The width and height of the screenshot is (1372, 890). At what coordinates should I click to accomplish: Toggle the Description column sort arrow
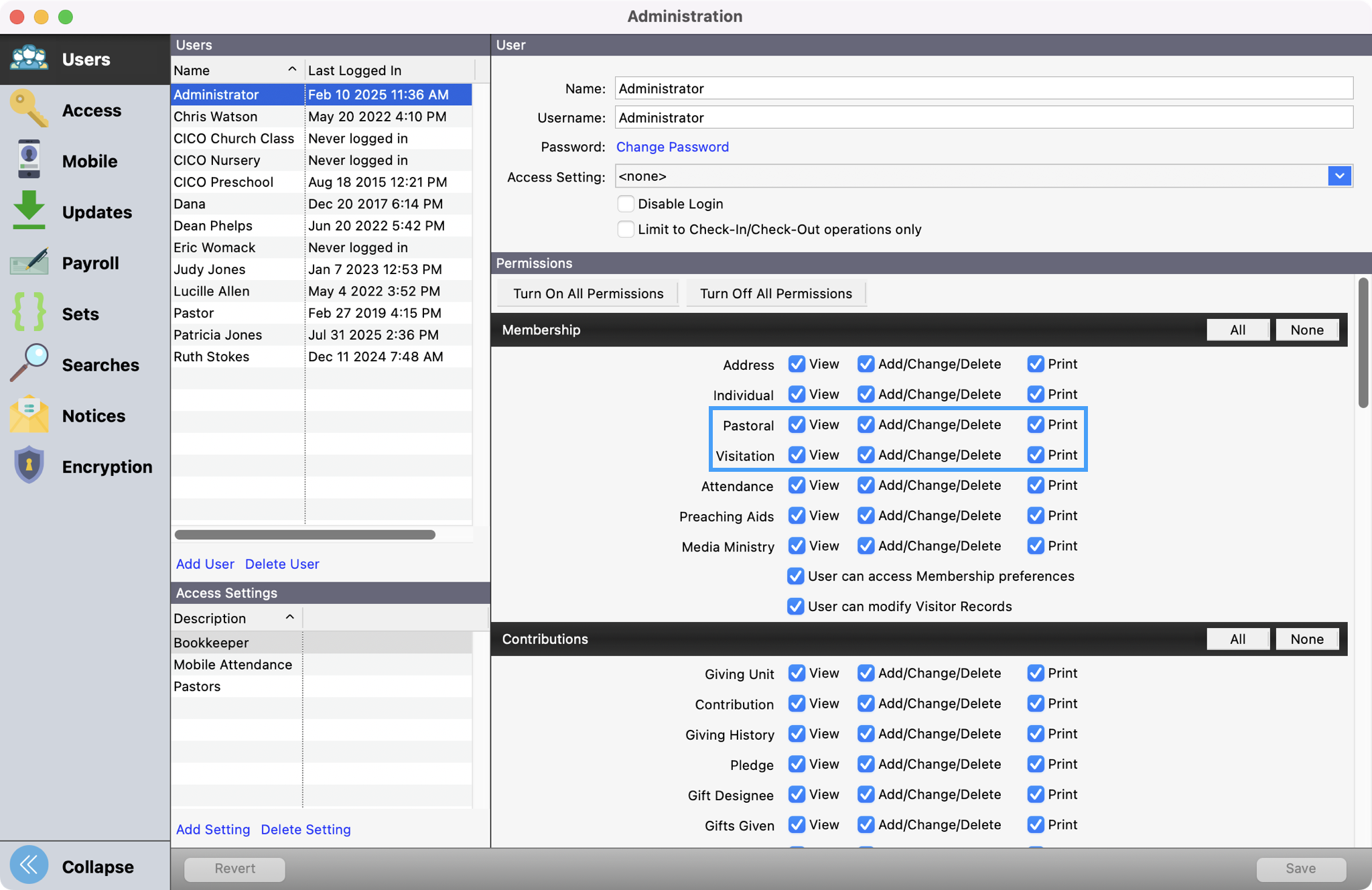point(289,617)
